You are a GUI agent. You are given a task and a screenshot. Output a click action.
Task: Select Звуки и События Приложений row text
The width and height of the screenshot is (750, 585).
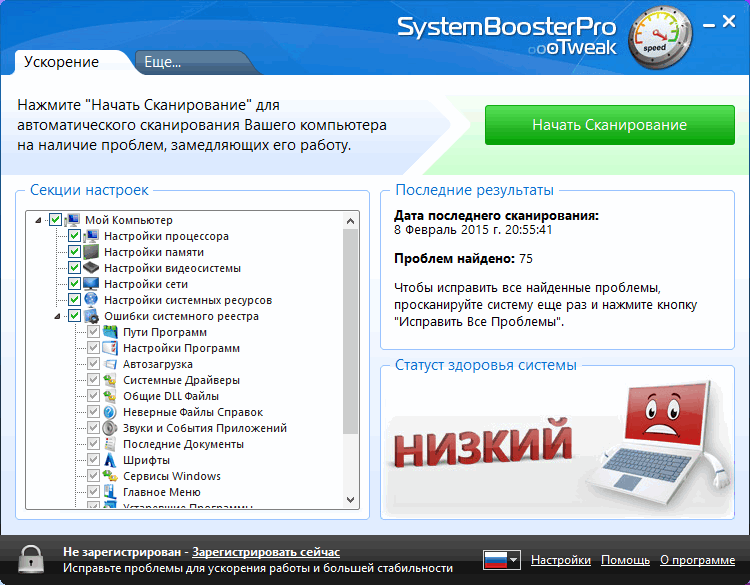(x=205, y=428)
